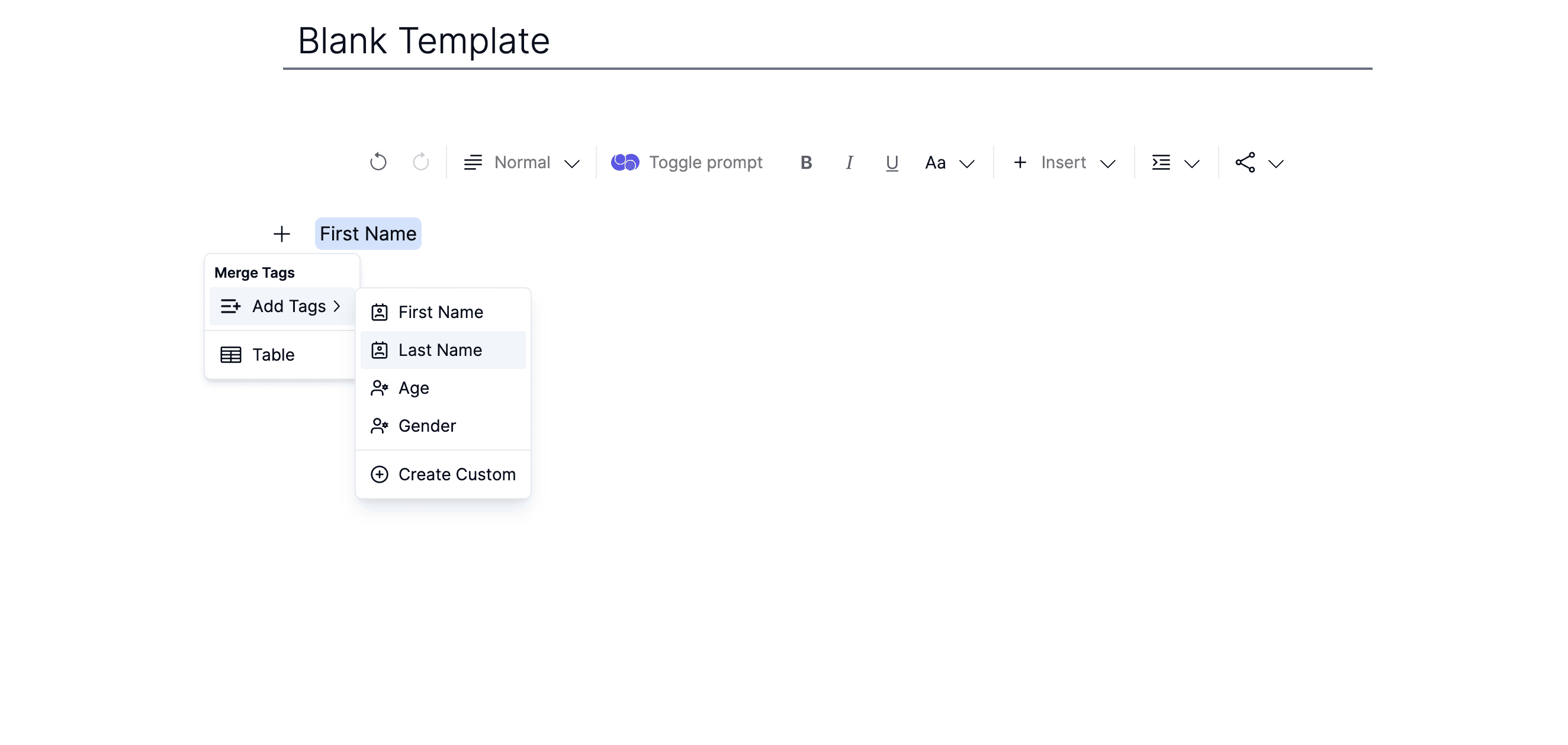
Task: Click the plus block handle beside First Name
Action: 281,234
